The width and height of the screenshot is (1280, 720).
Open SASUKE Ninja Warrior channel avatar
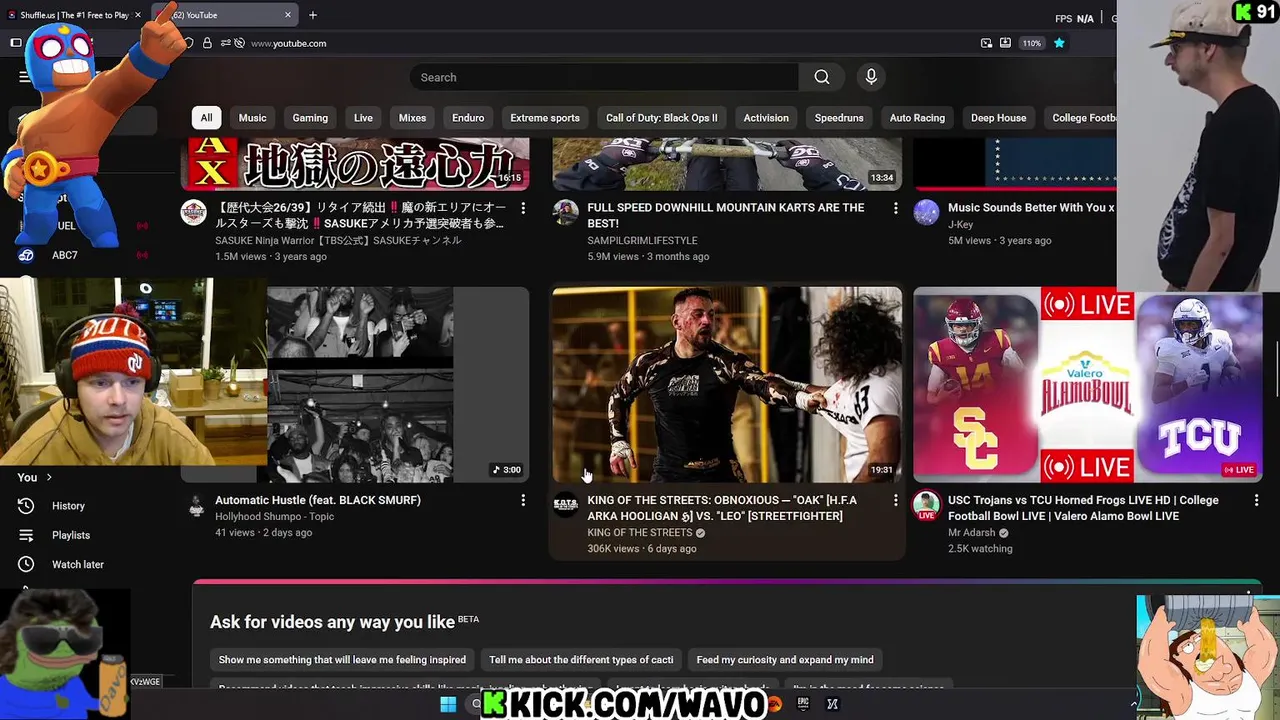click(193, 212)
